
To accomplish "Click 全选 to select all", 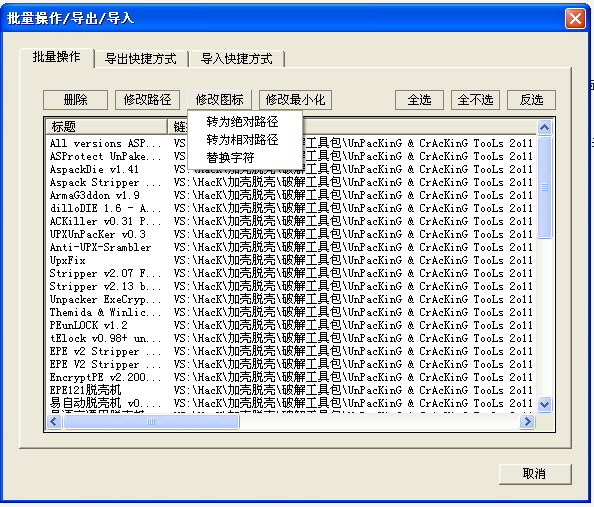I will tap(419, 100).
